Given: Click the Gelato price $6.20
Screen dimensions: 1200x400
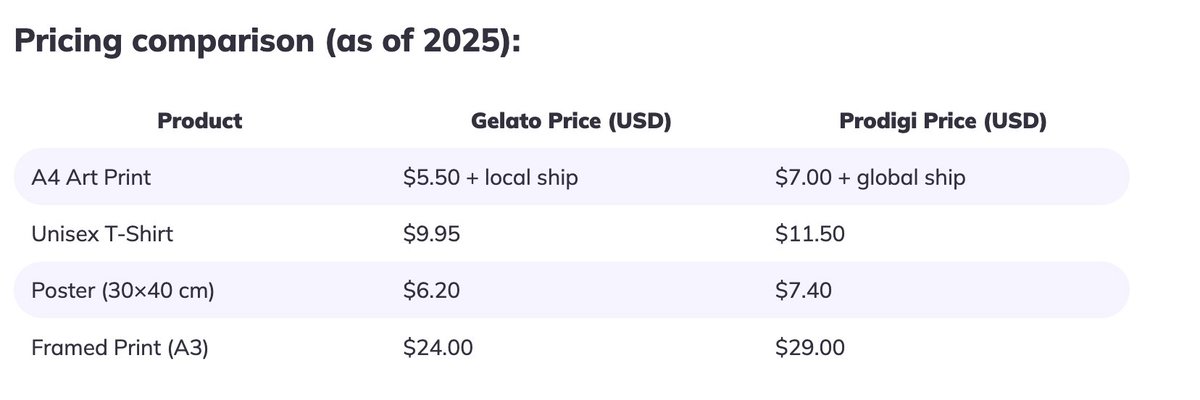Looking at the screenshot, I should coord(432,291).
